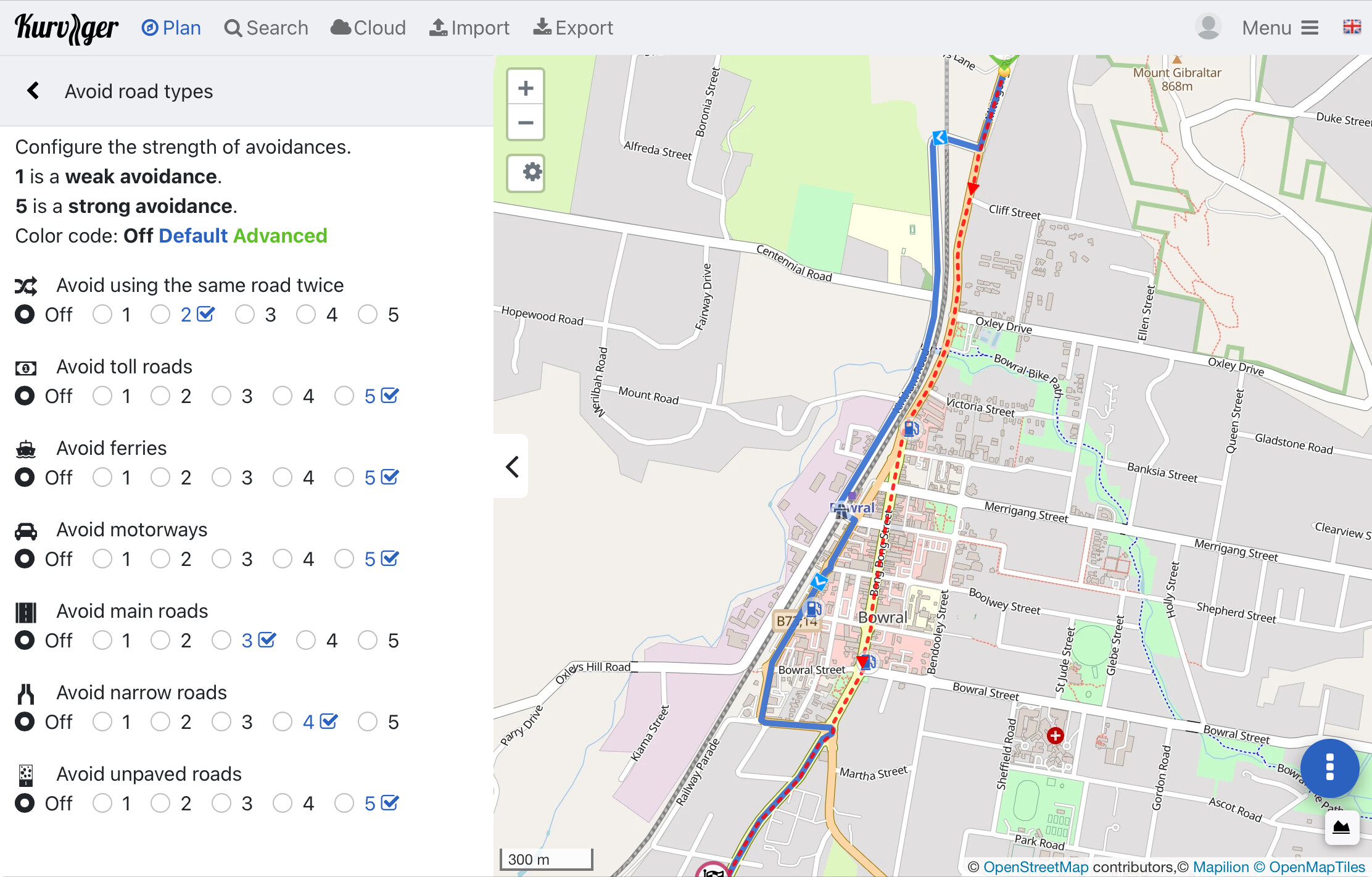Select Off for Avoid main roads
1372x877 pixels.
click(x=25, y=641)
